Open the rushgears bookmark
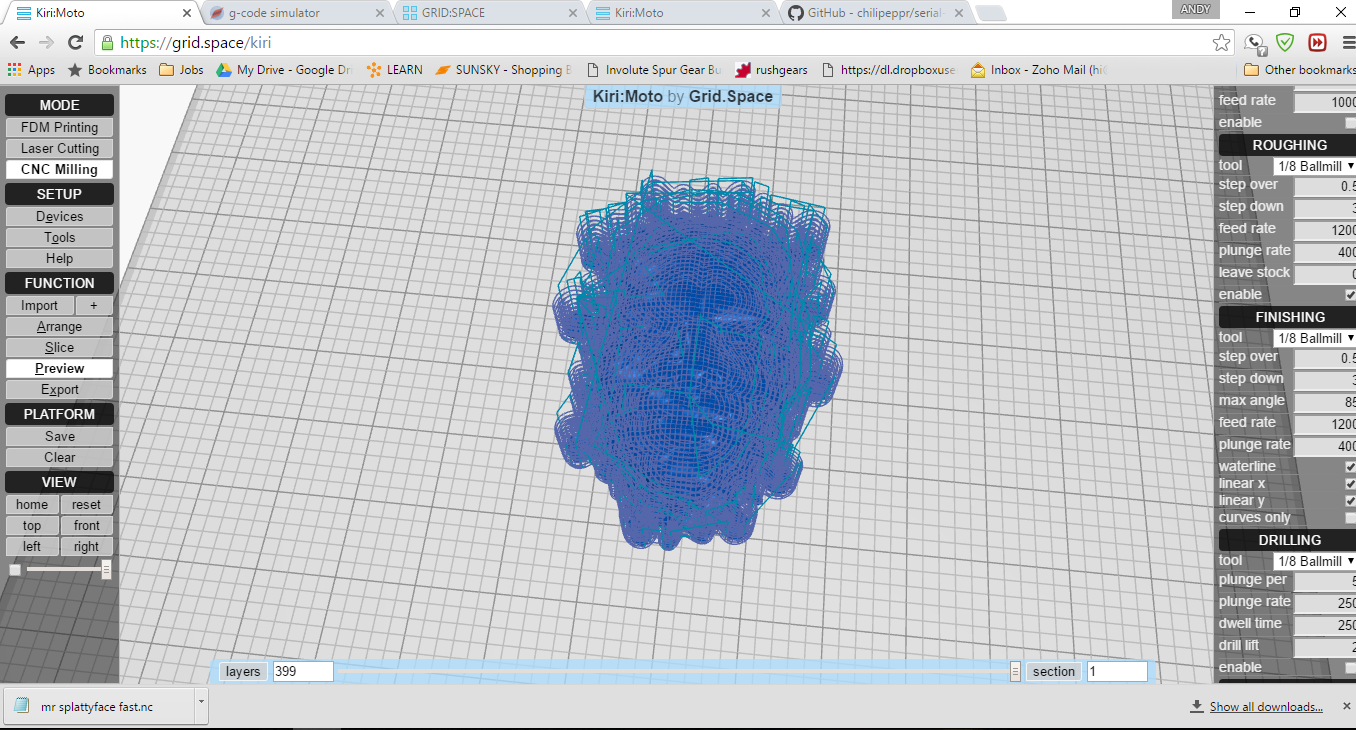1356x730 pixels. 771,70
